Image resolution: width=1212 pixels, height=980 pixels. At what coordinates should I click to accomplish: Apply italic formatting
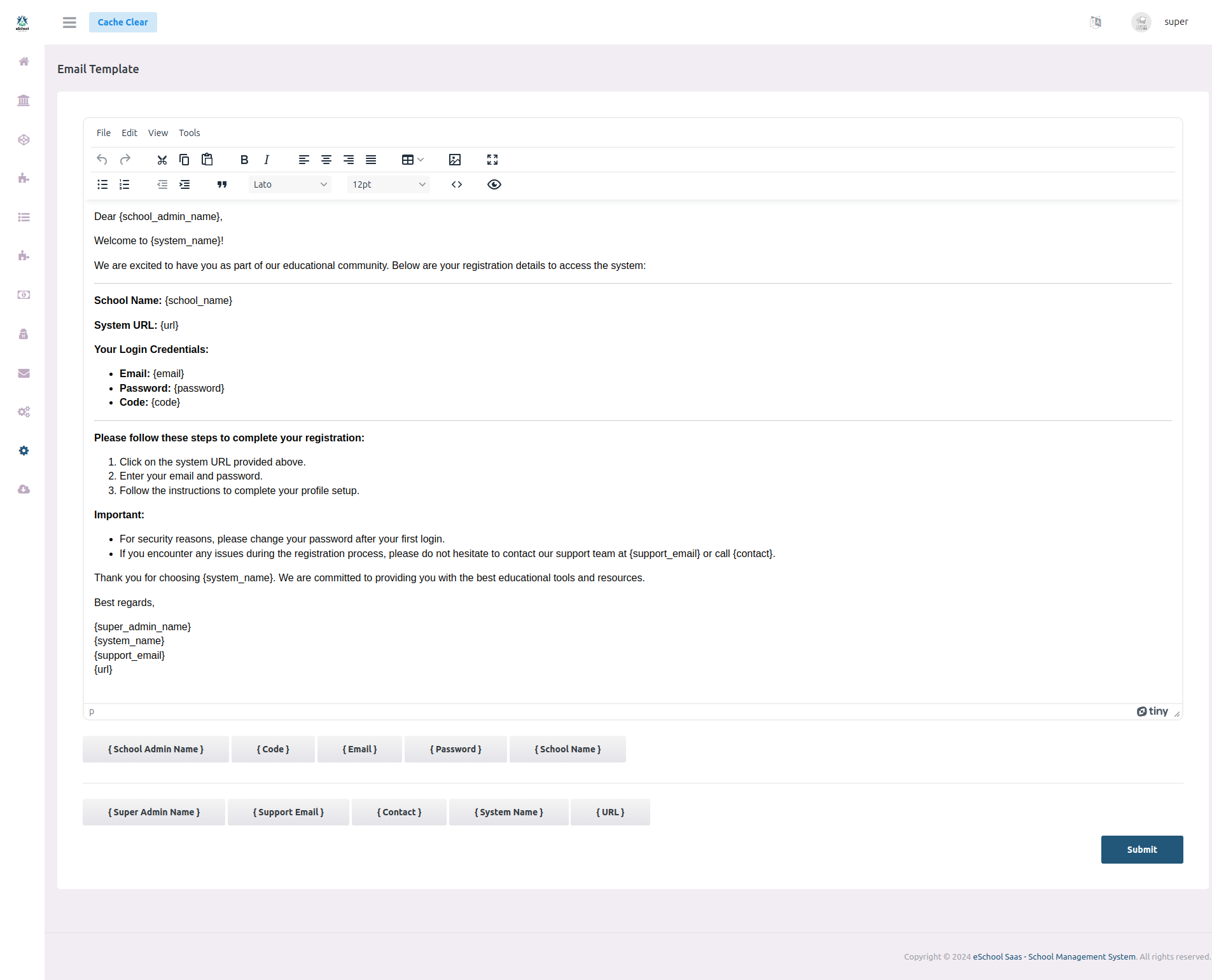coord(267,160)
